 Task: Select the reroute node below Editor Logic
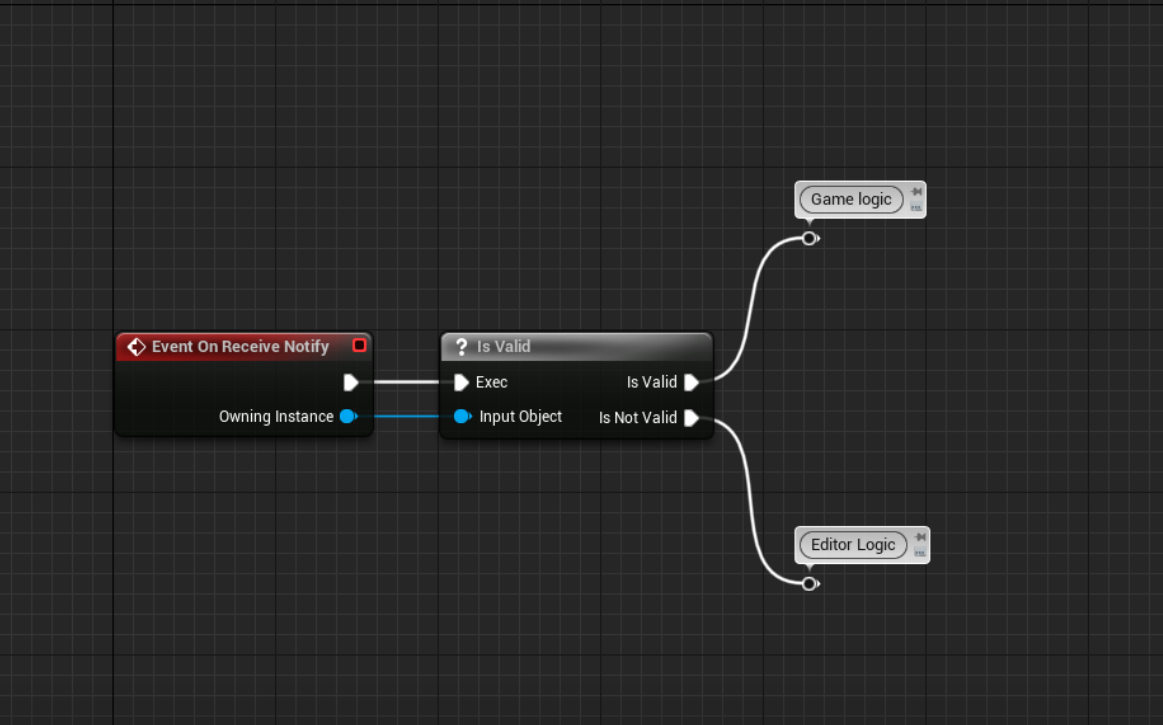click(x=809, y=583)
